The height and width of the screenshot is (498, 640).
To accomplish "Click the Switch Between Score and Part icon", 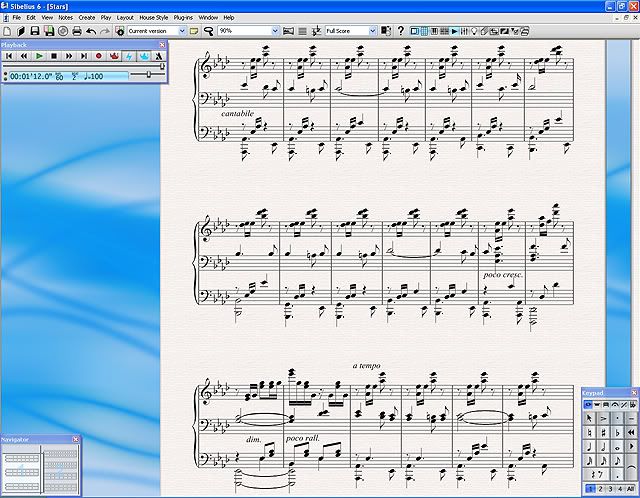I will click(x=386, y=31).
